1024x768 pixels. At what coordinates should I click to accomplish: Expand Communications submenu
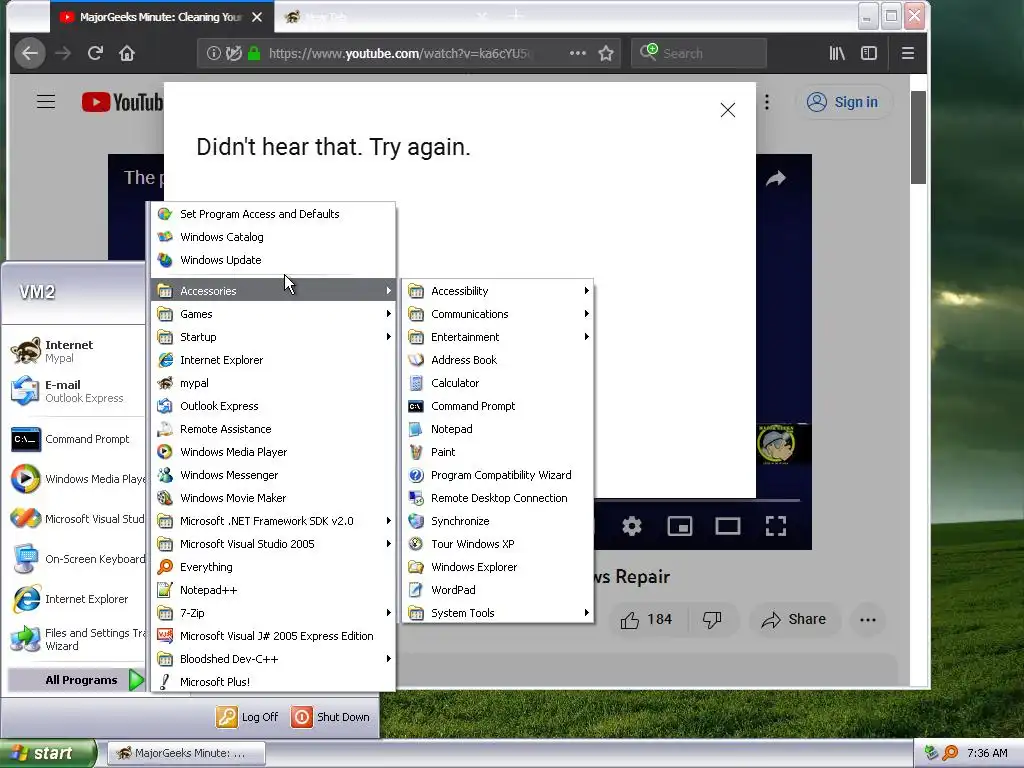tap(497, 314)
